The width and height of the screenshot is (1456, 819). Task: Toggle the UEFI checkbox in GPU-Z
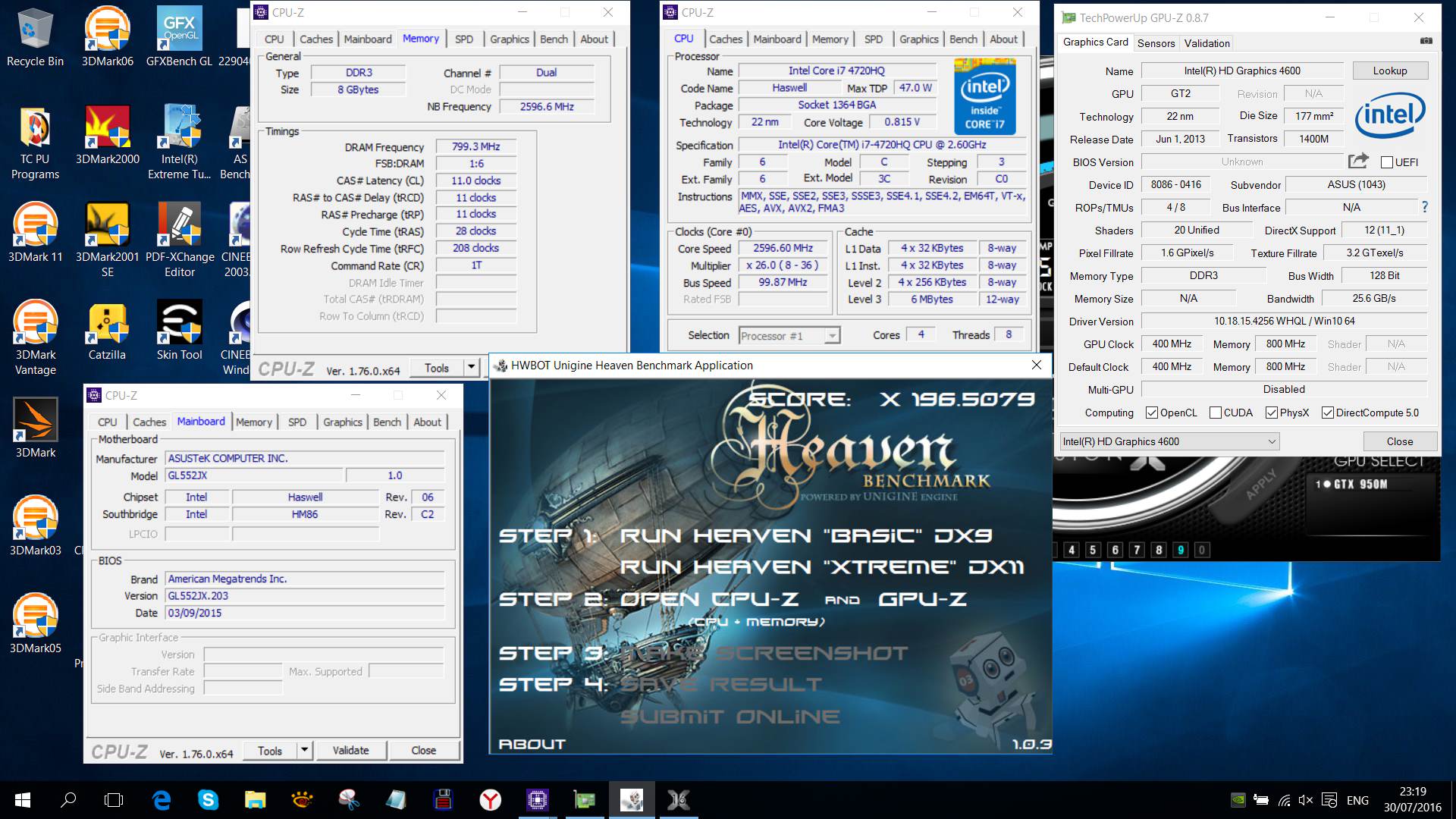point(1387,162)
